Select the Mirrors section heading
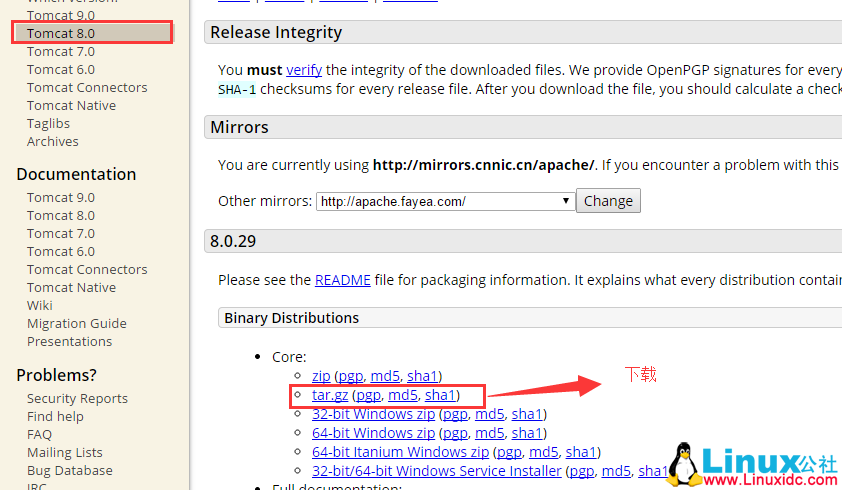This screenshot has width=842, height=490. [239, 127]
